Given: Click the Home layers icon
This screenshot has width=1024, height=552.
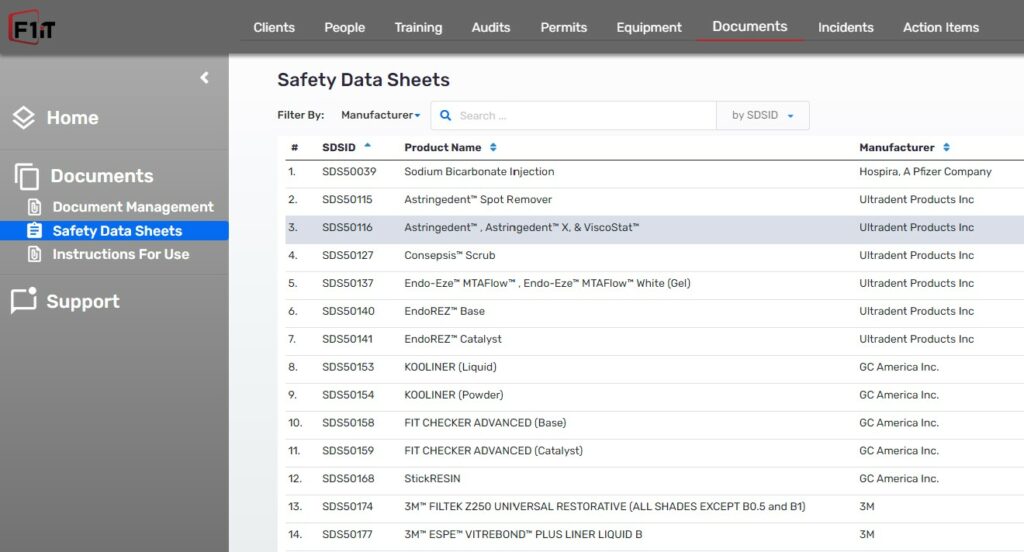Looking at the screenshot, I should pyautogui.click(x=24, y=118).
